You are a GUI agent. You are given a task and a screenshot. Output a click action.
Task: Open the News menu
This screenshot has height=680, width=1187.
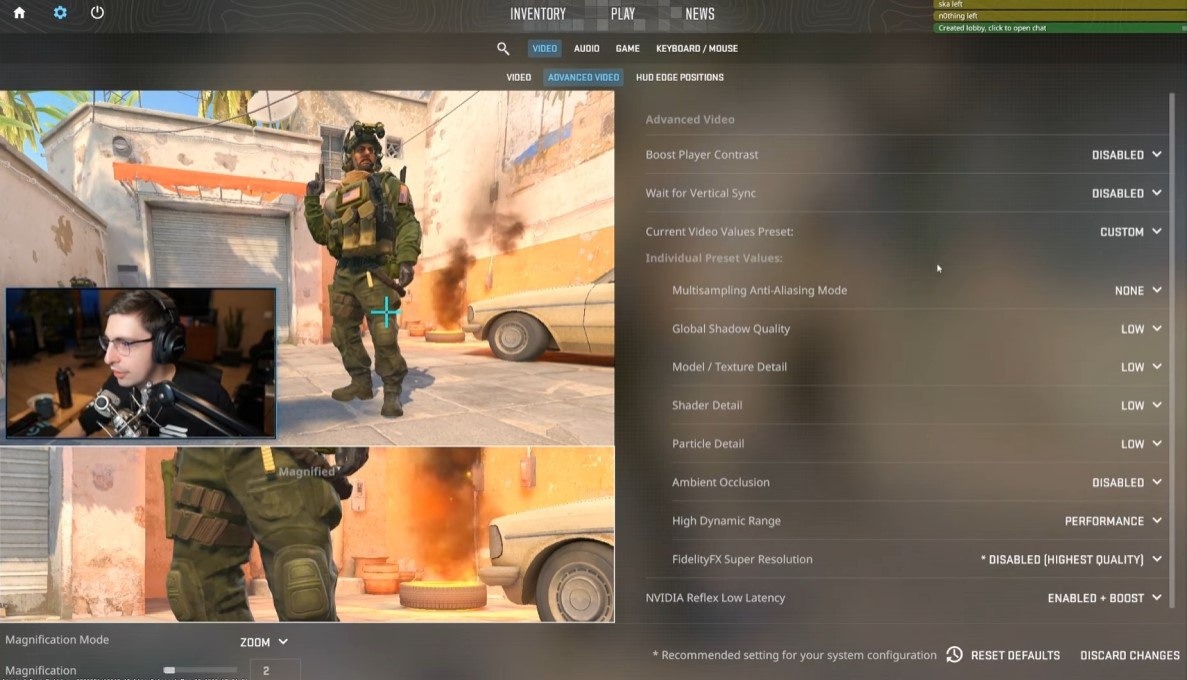[699, 14]
